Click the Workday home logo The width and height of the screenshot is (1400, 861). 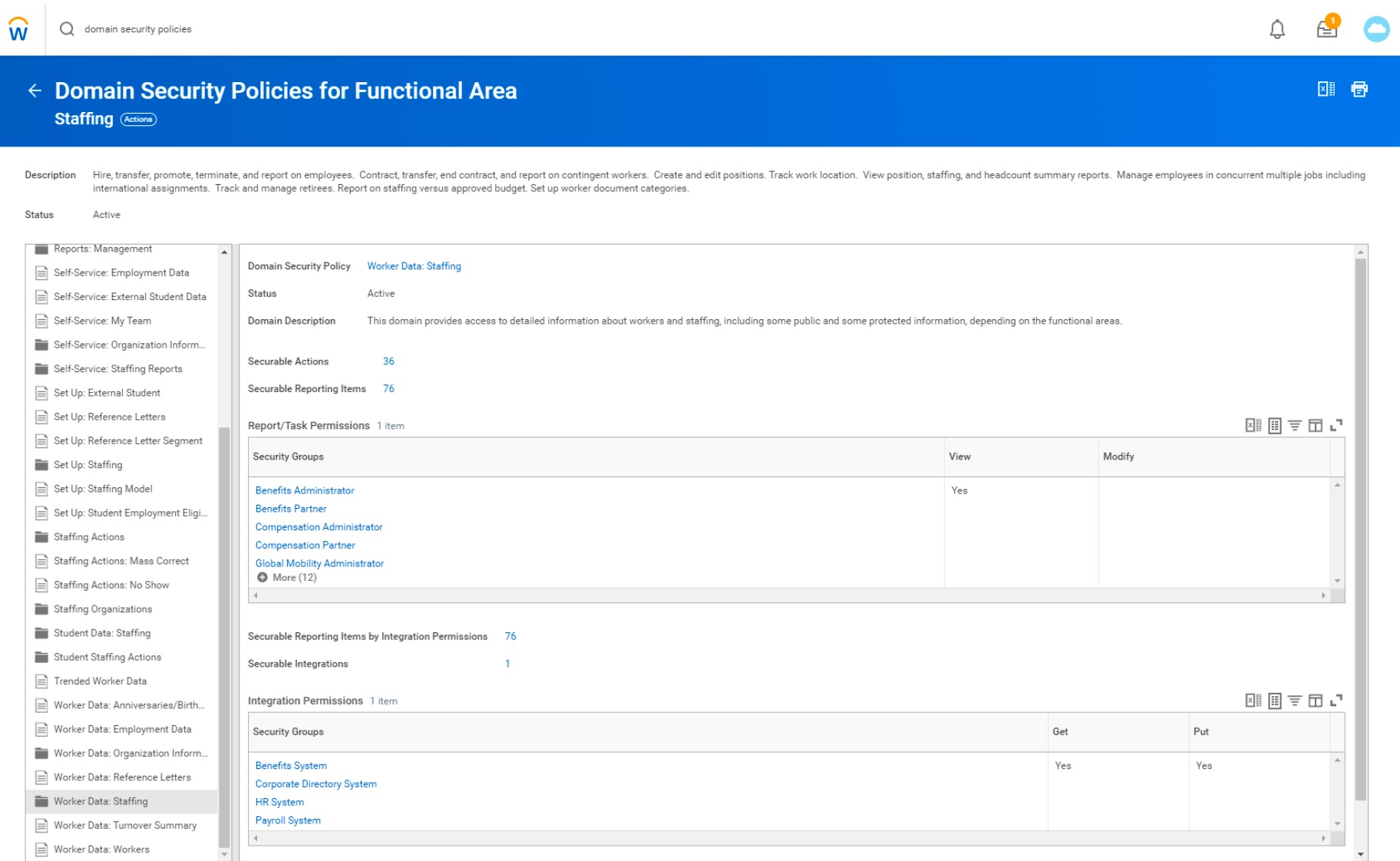pyautogui.click(x=17, y=28)
